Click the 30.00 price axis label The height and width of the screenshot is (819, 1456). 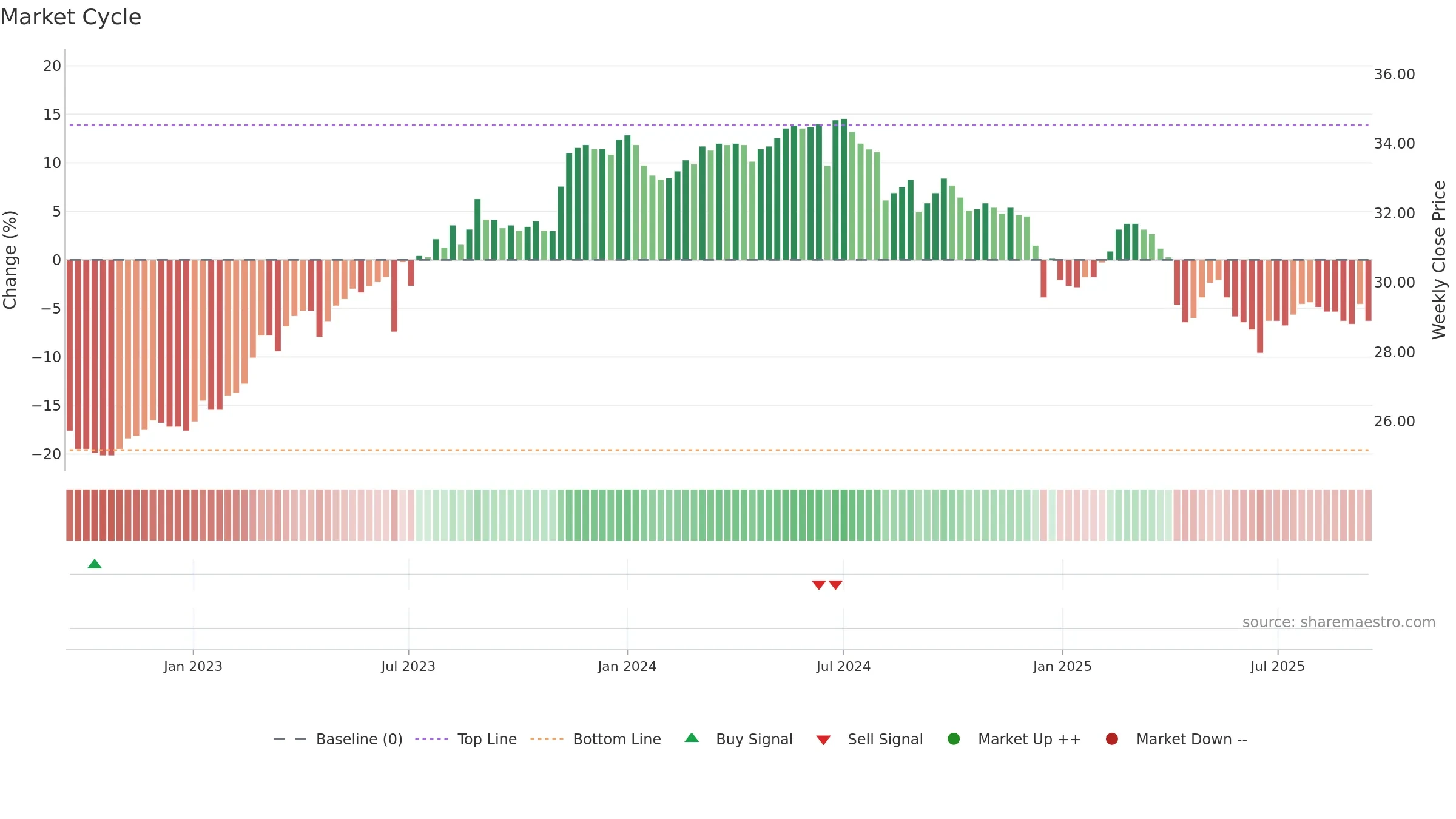1394,283
